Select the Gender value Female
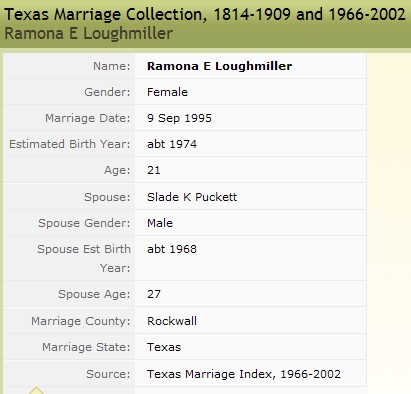Image resolution: width=411 pixels, height=394 pixels. point(167,92)
